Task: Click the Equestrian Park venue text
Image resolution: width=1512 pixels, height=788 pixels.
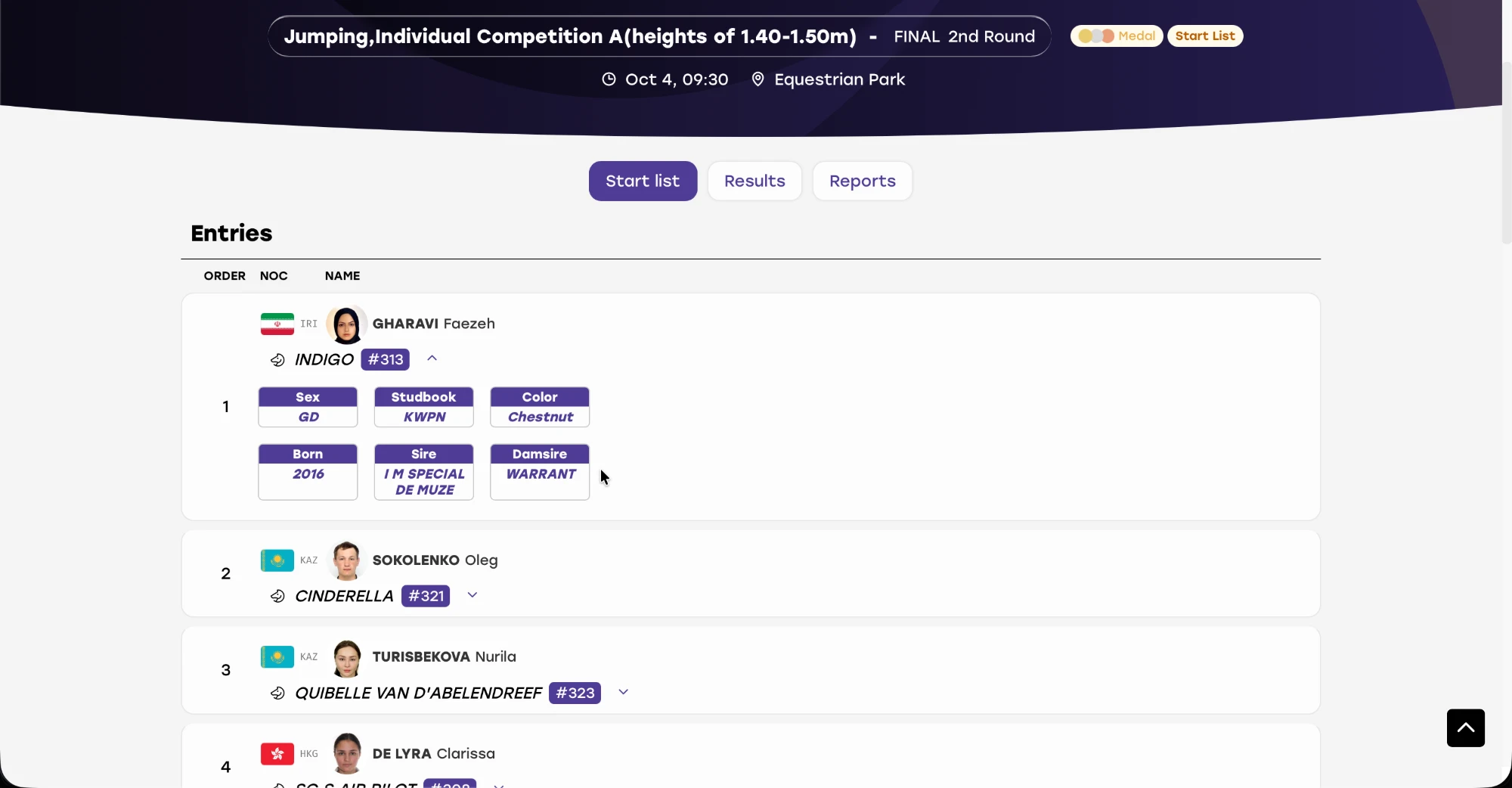Action: click(839, 79)
